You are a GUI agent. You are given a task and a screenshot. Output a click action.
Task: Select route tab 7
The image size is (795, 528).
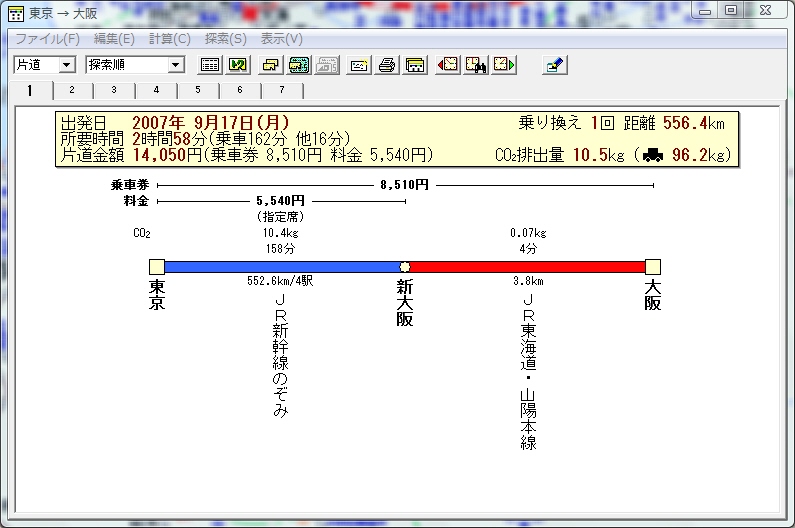(x=282, y=90)
